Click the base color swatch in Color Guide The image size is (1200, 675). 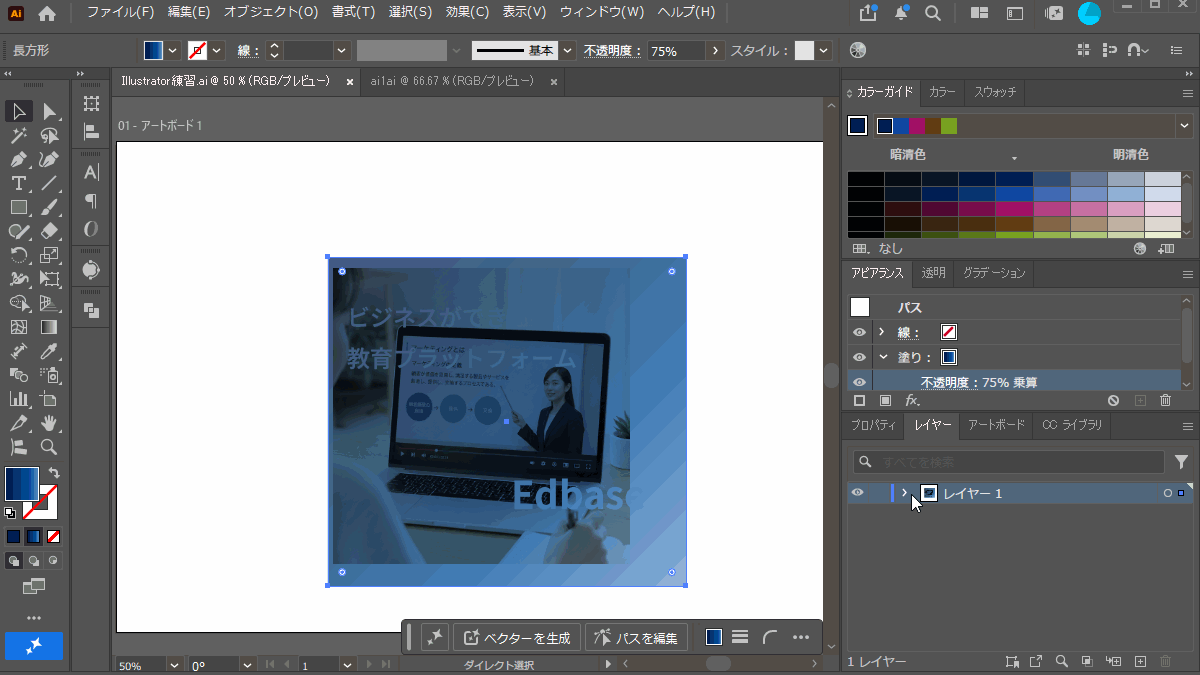pyautogui.click(x=857, y=126)
